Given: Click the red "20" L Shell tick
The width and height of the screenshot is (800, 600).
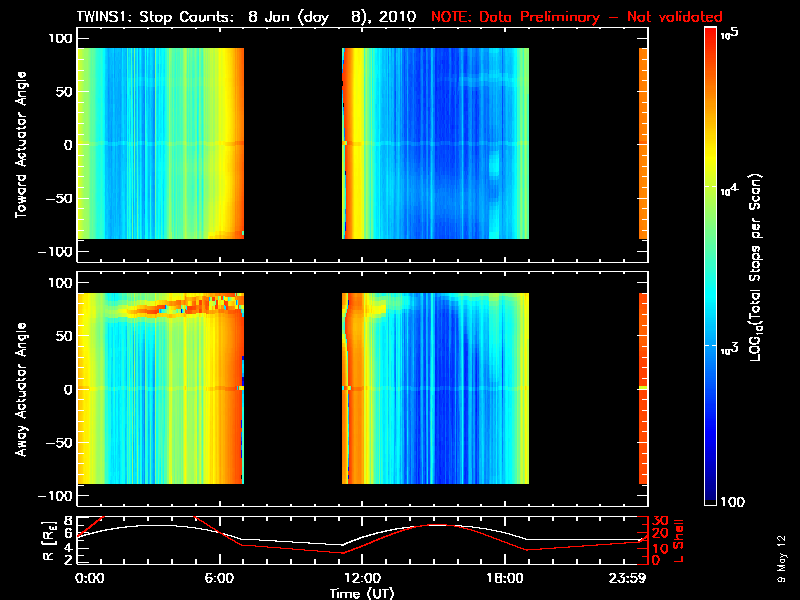Looking at the screenshot, I should click(x=661, y=533).
